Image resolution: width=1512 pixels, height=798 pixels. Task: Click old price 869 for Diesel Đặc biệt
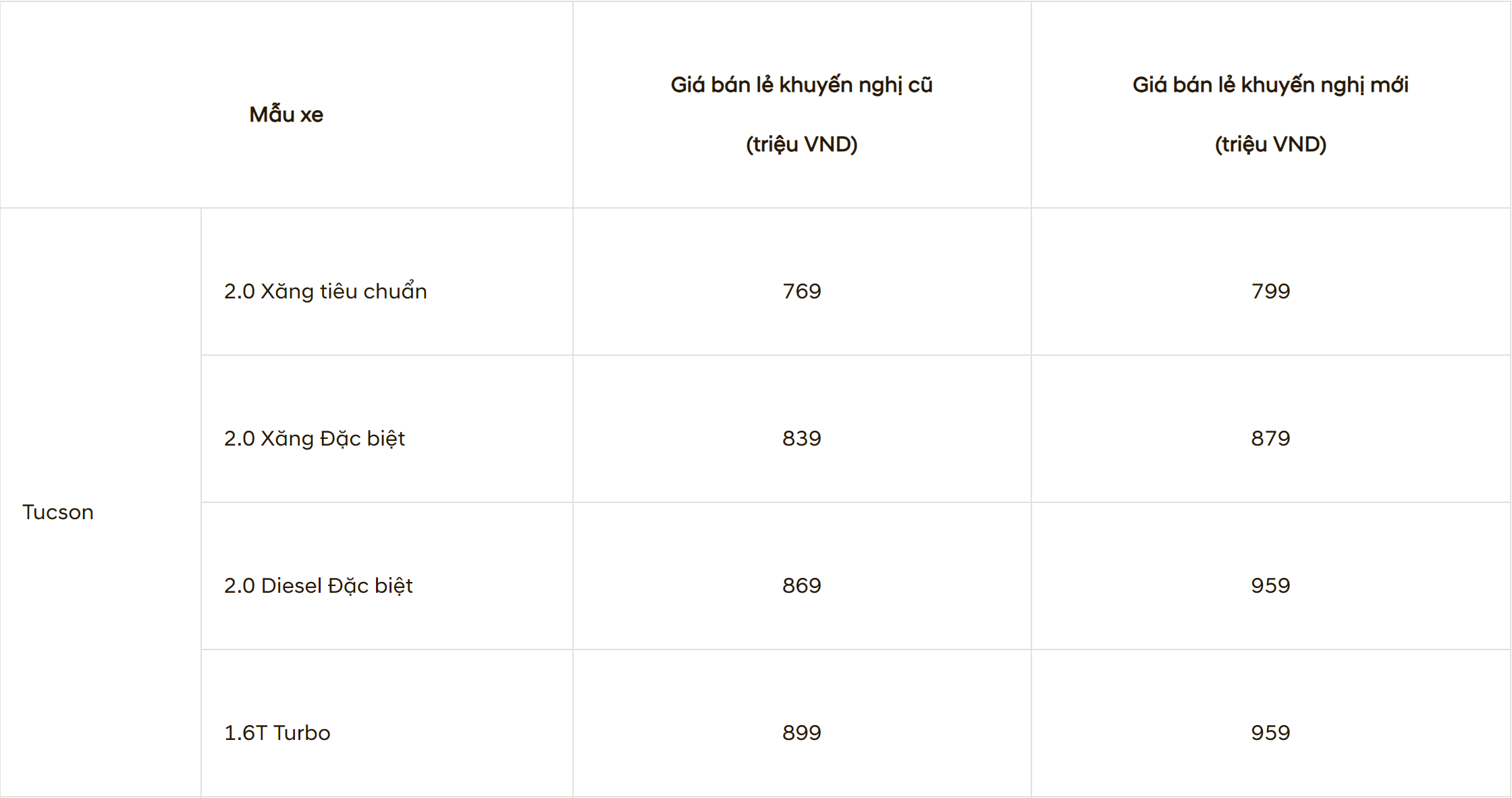[801, 585]
